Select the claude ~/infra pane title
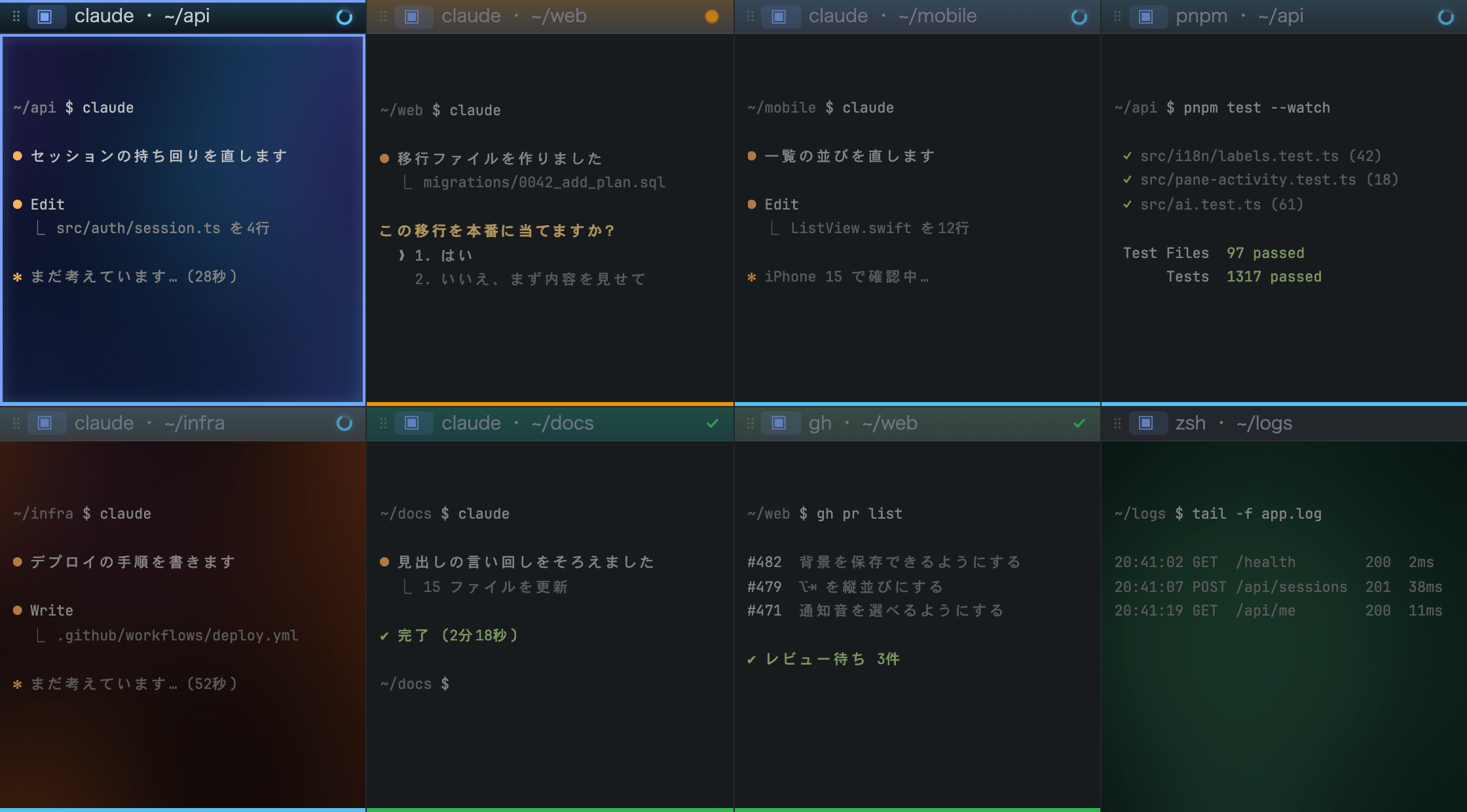Screen dimensions: 1467x812 pos(149,423)
